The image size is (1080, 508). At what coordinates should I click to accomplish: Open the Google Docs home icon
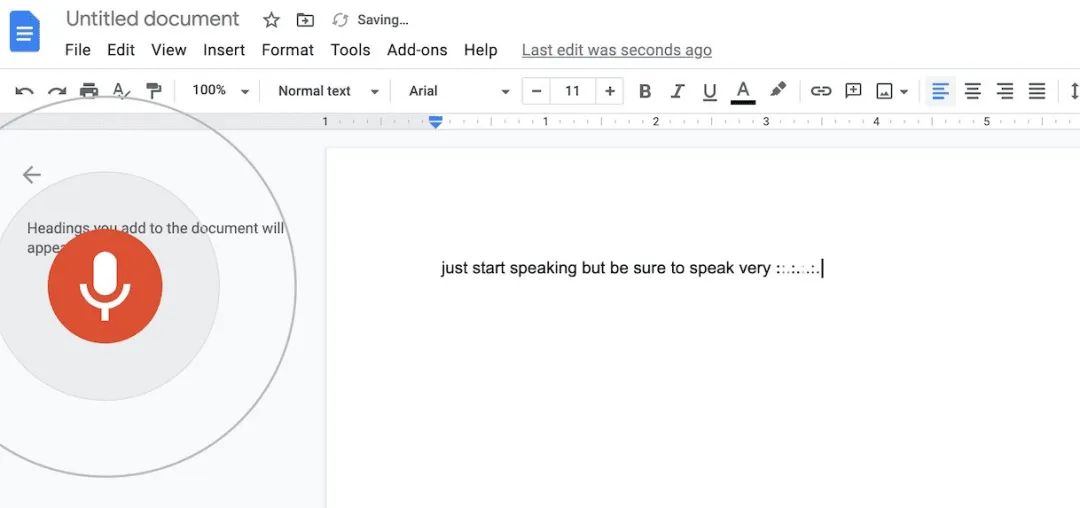[25, 32]
